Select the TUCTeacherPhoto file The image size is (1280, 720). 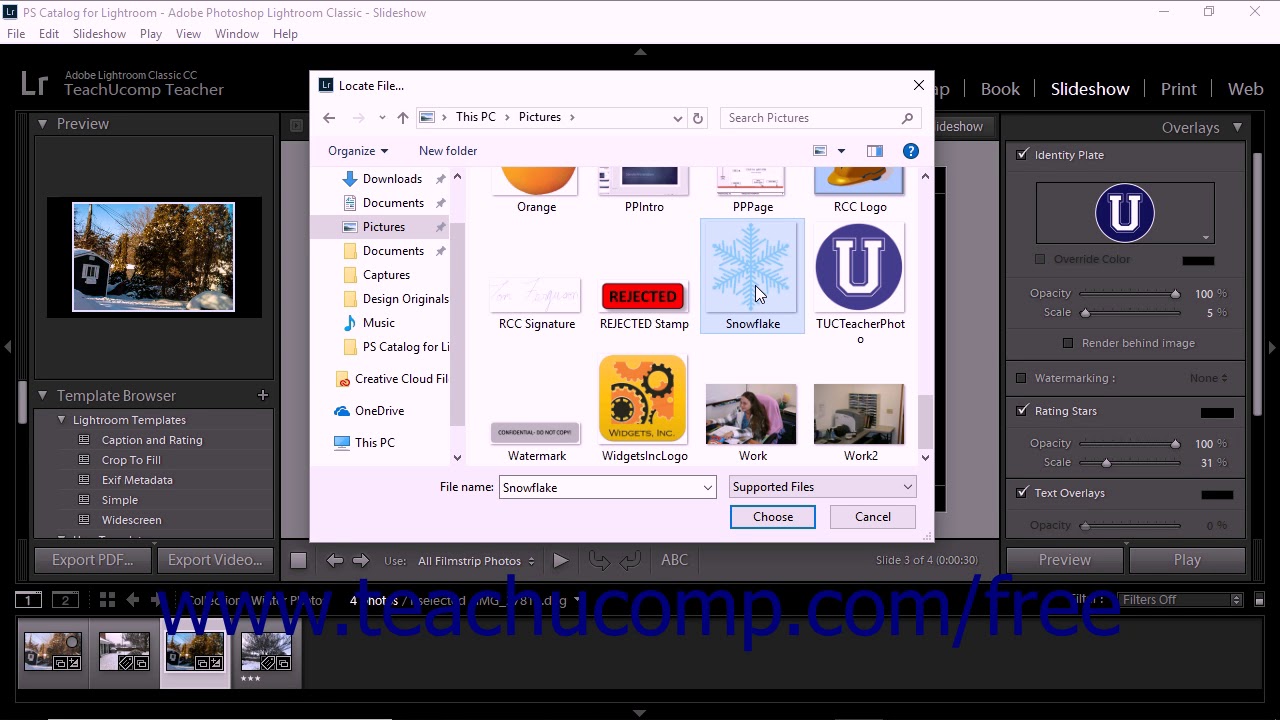(x=860, y=283)
